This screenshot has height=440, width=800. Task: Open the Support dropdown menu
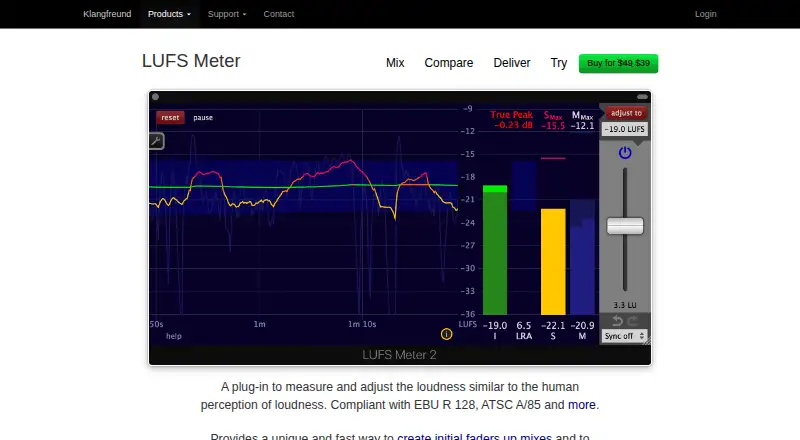[x=227, y=14]
